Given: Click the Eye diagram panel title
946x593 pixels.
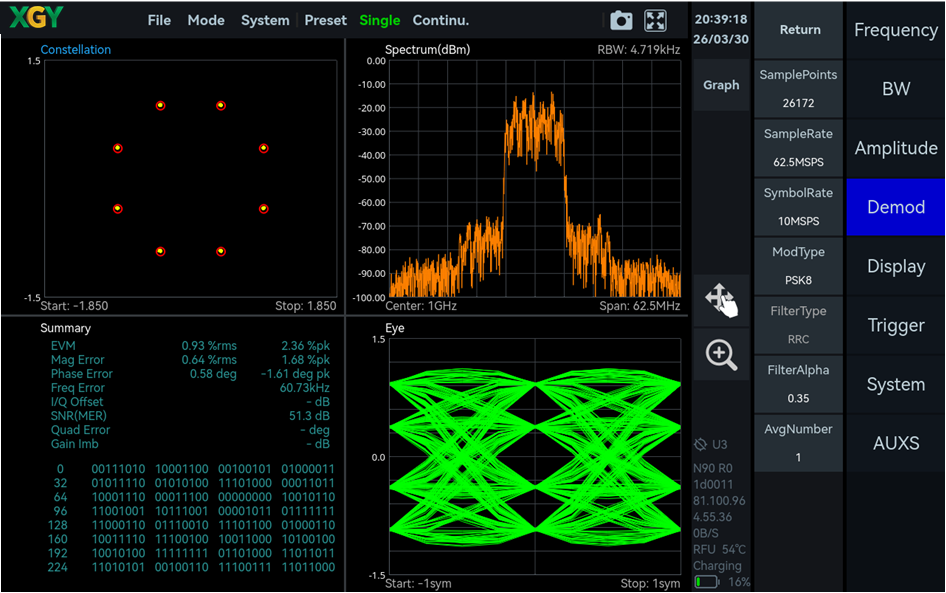Looking at the screenshot, I should 395,328.
